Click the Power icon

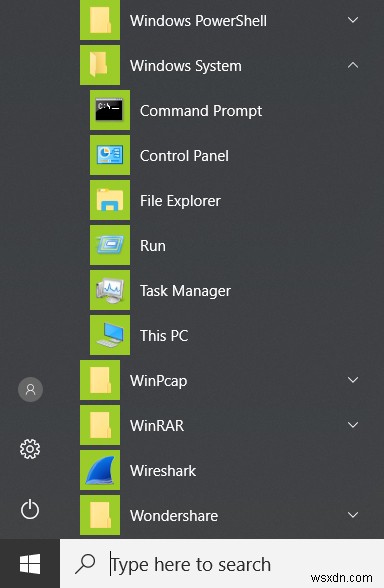pos(30,509)
